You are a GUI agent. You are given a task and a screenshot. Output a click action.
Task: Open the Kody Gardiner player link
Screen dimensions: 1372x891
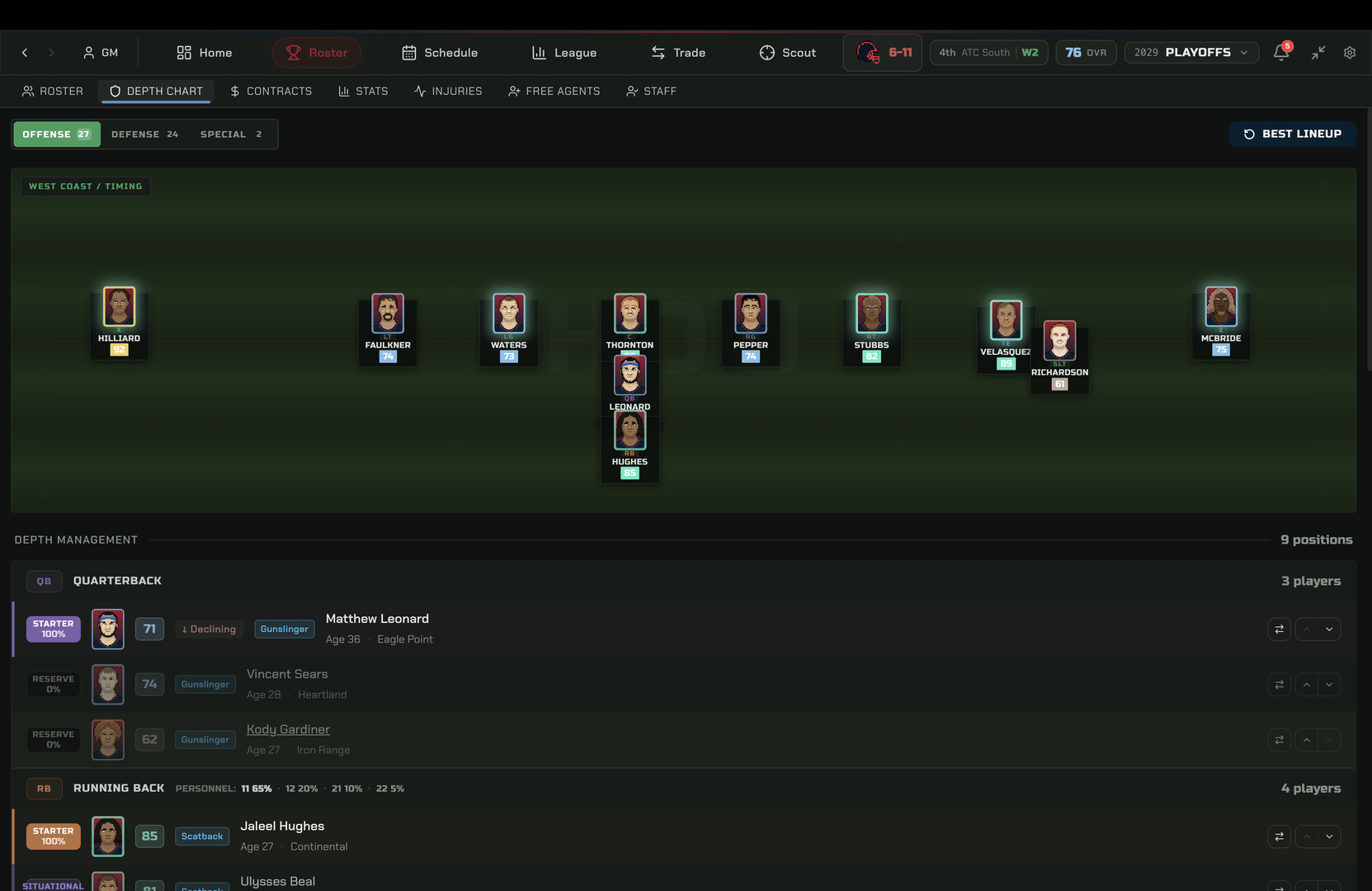tap(288, 729)
